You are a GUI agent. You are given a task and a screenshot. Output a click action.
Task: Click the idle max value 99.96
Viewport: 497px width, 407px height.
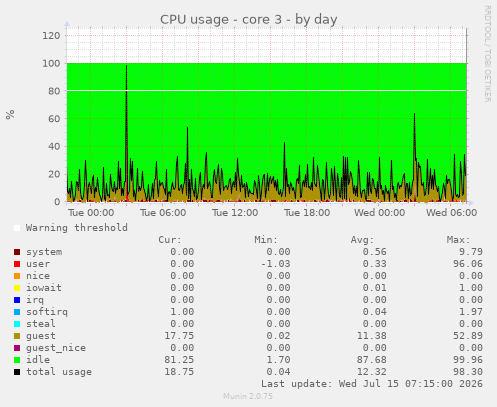coord(468,360)
